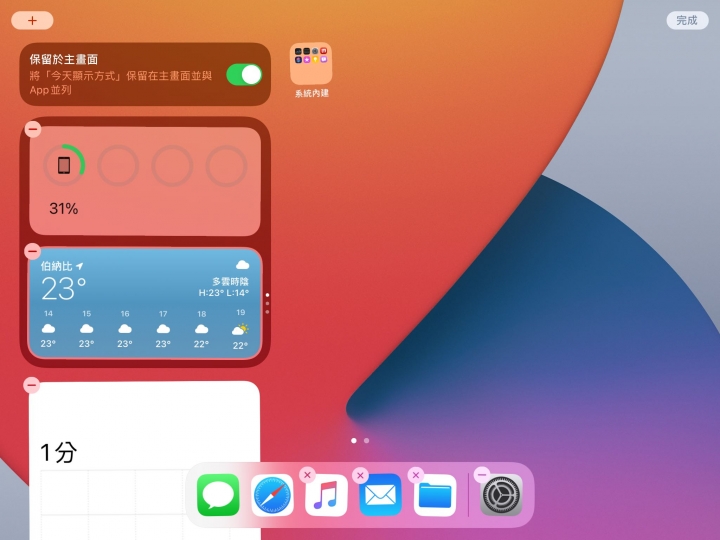Tap the 23° current temperature
The width and height of the screenshot is (720, 540).
pyautogui.click(x=63, y=289)
